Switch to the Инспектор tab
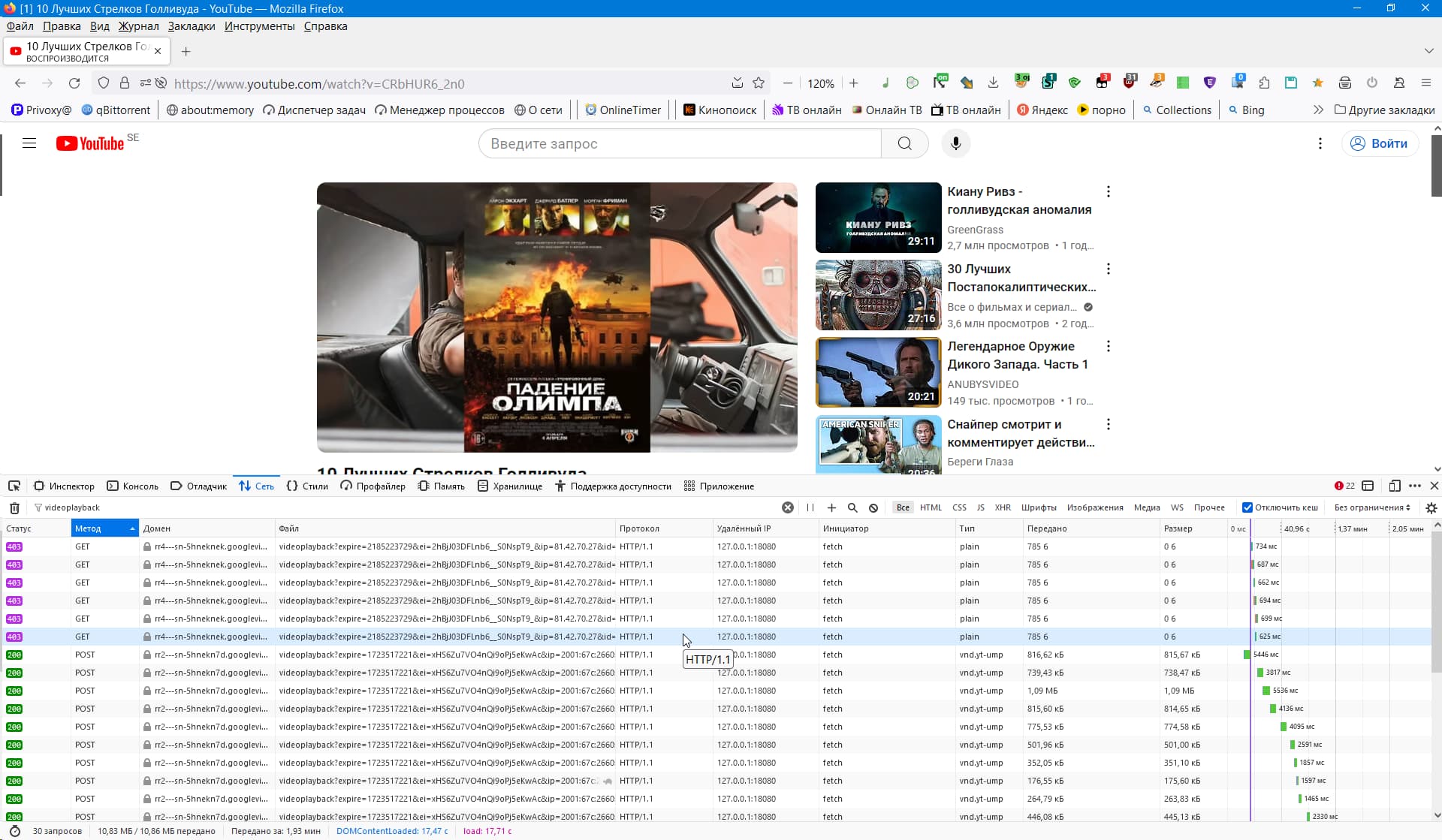 (65, 486)
